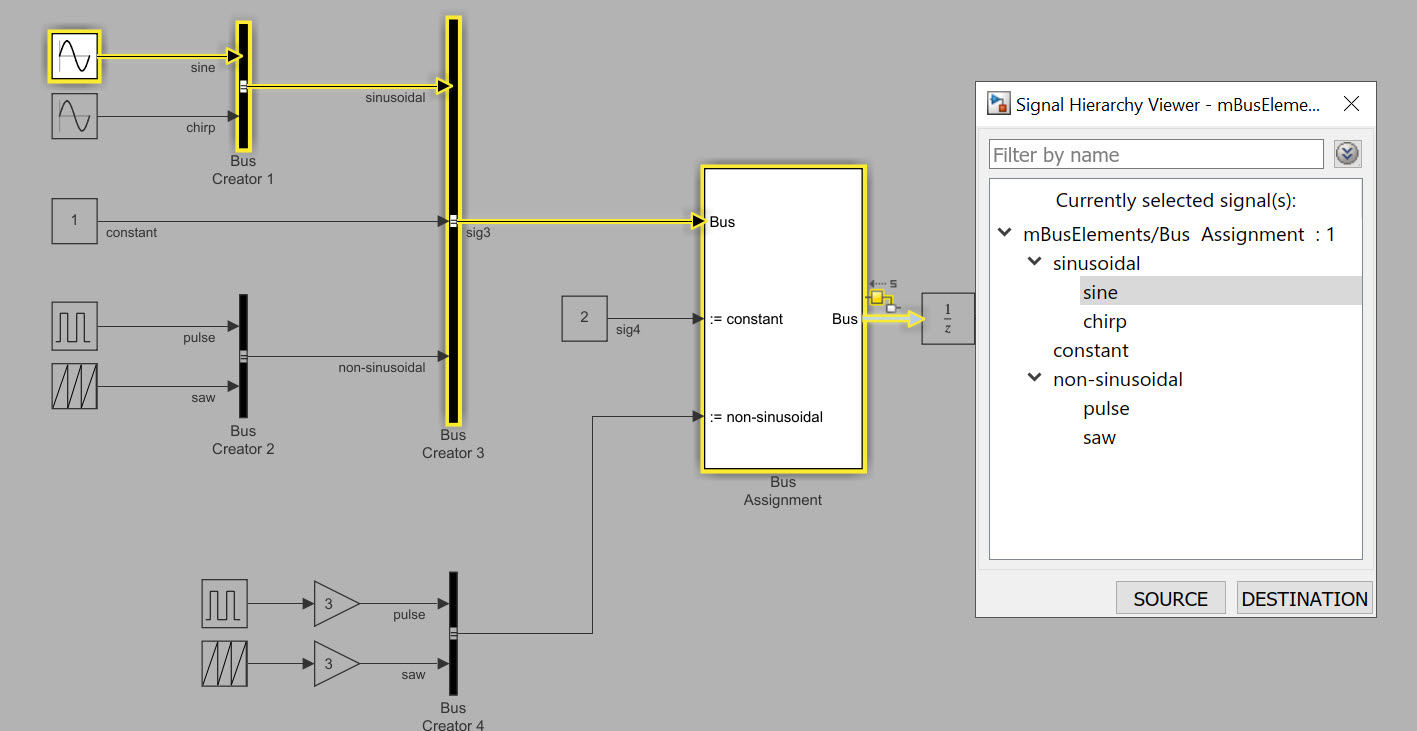Click inside the Filter by name field
This screenshot has height=731, width=1417.
tap(1156, 154)
